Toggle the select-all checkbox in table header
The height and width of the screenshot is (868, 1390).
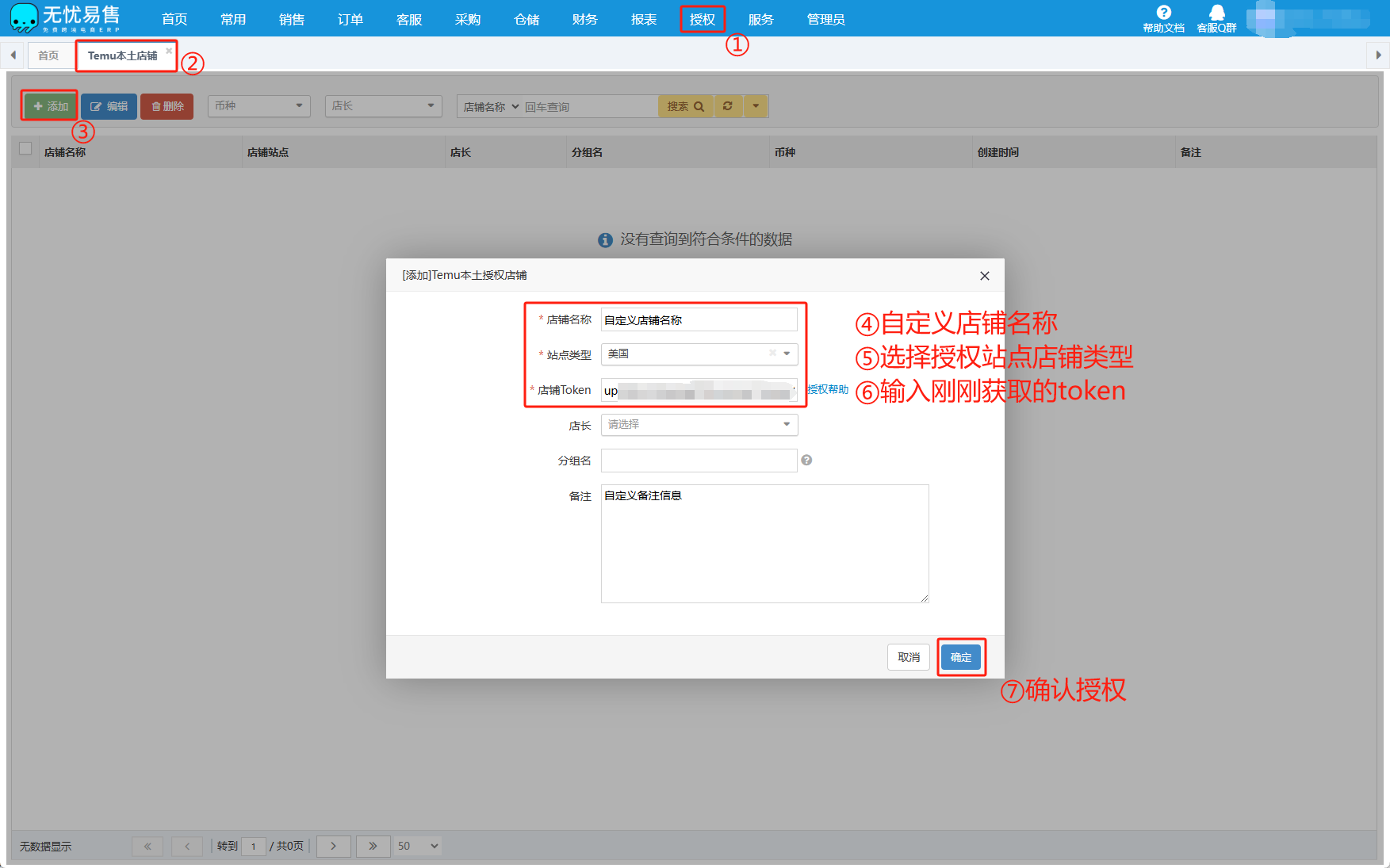25,148
